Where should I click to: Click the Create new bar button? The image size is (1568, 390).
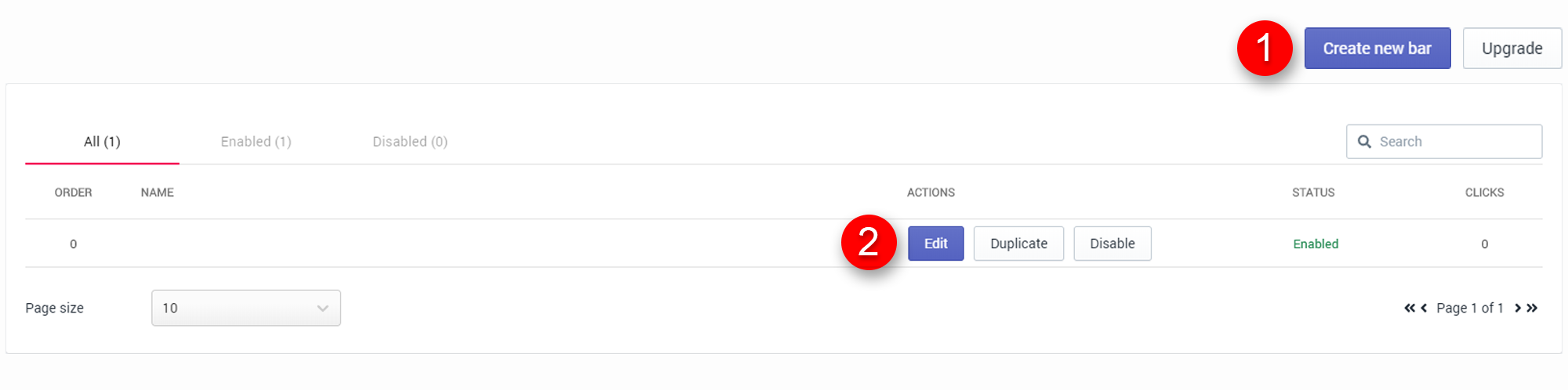pyautogui.click(x=1377, y=49)
